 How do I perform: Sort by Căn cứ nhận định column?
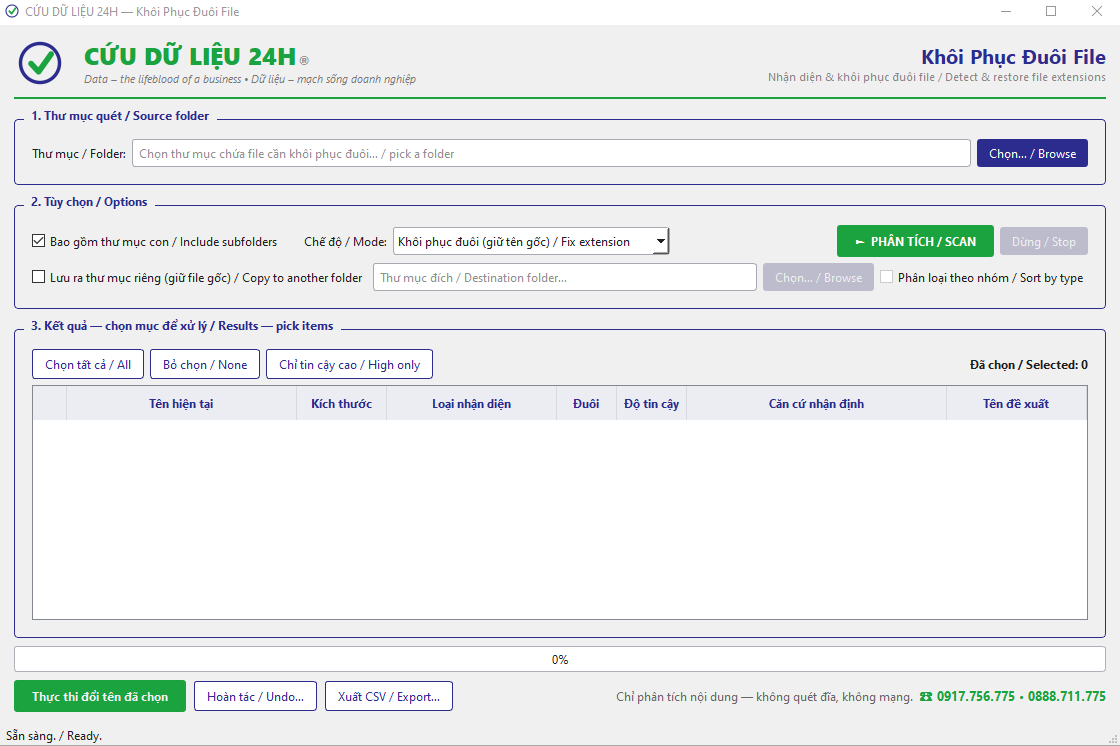[816, 404]
